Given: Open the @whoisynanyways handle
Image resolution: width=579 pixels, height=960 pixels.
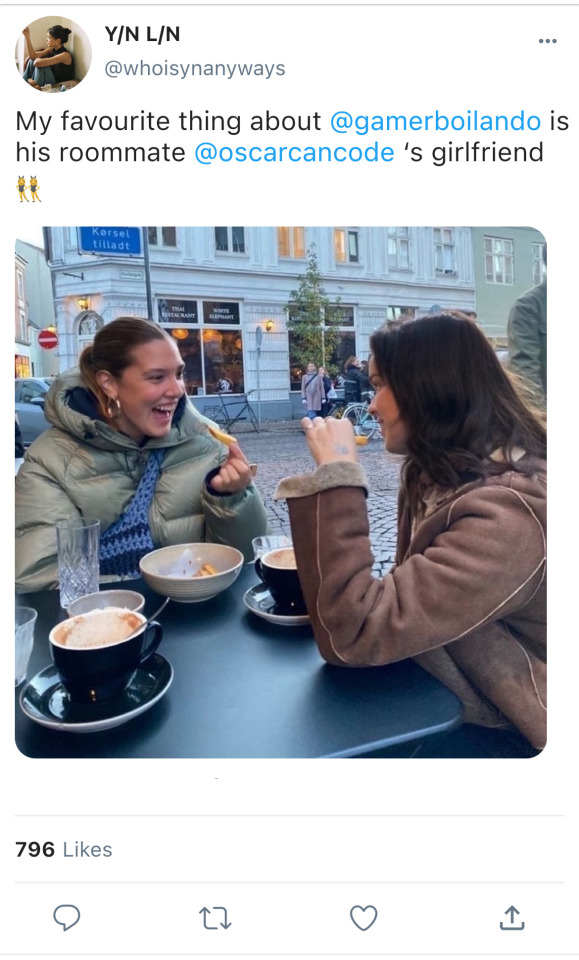Looking at the screenshot, I should click(x=195, y=68).
